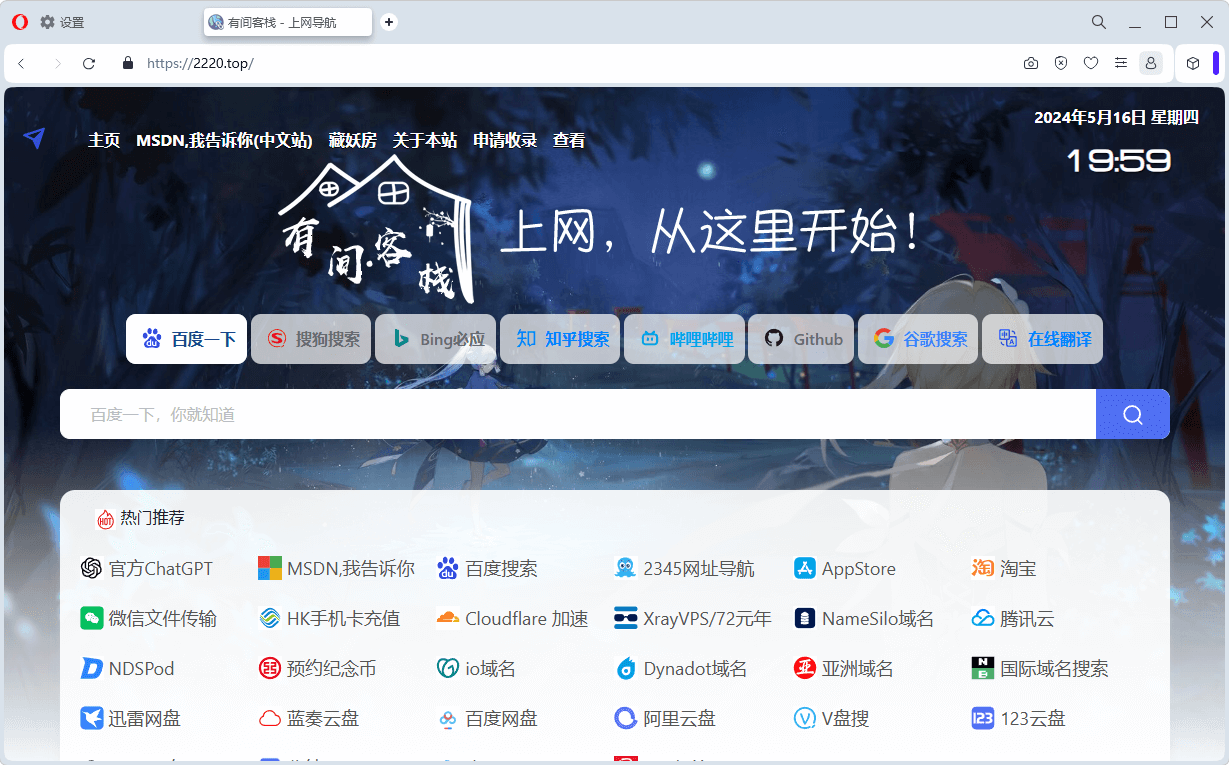Open the io域名 link

tap(477, 669)
